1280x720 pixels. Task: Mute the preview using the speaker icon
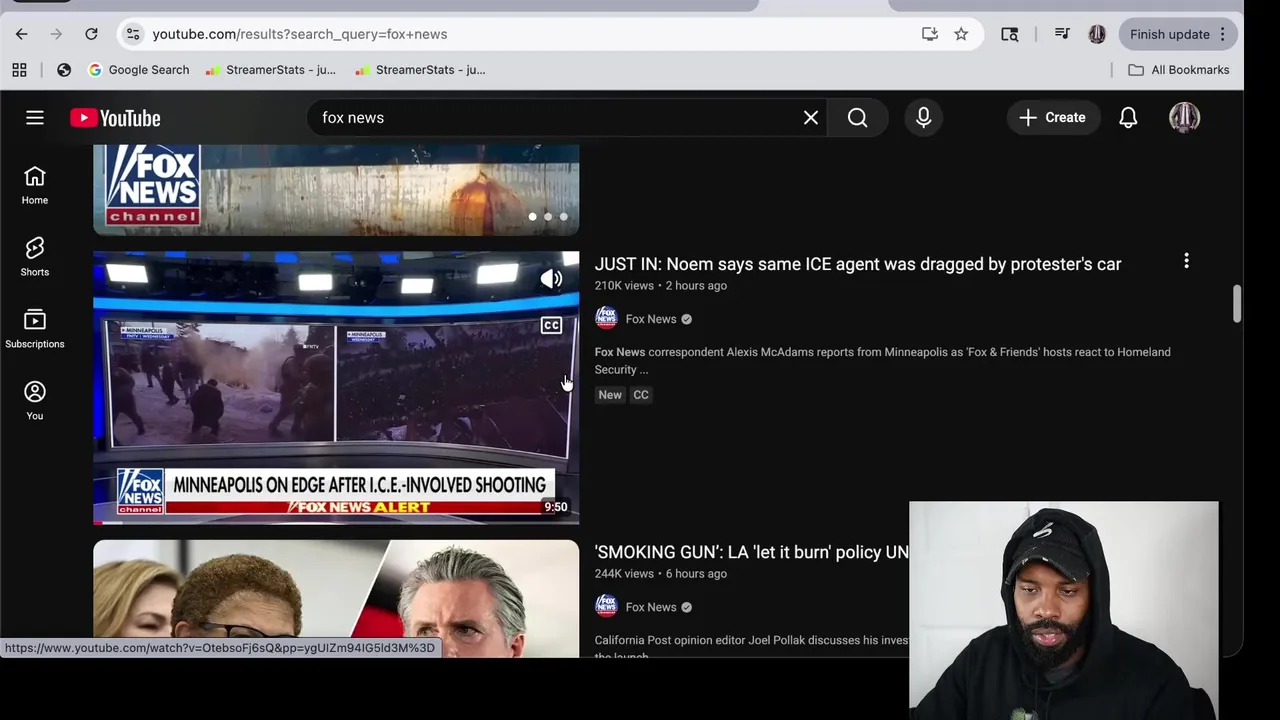pyautogui.click(x=551, y=279)
